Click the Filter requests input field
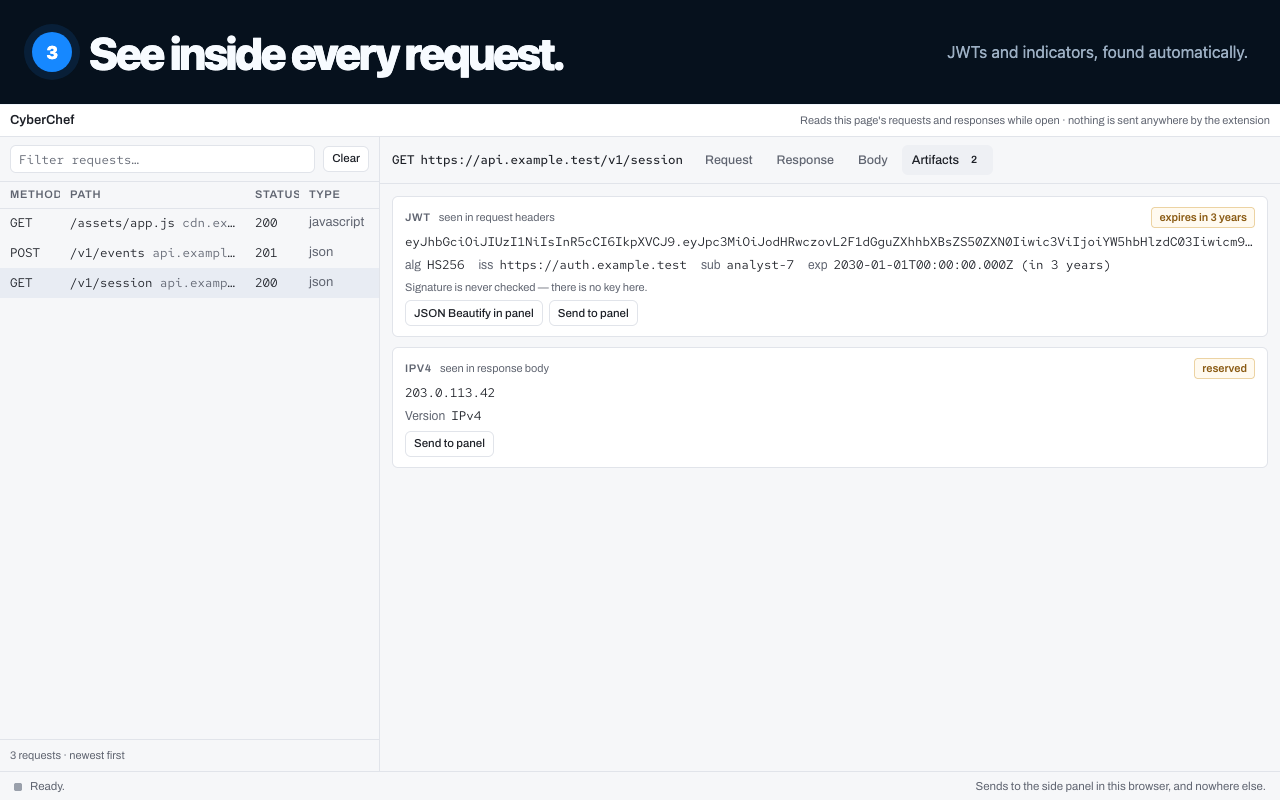The width and height of the screenshot is (1280, 800). coord(162,159)
